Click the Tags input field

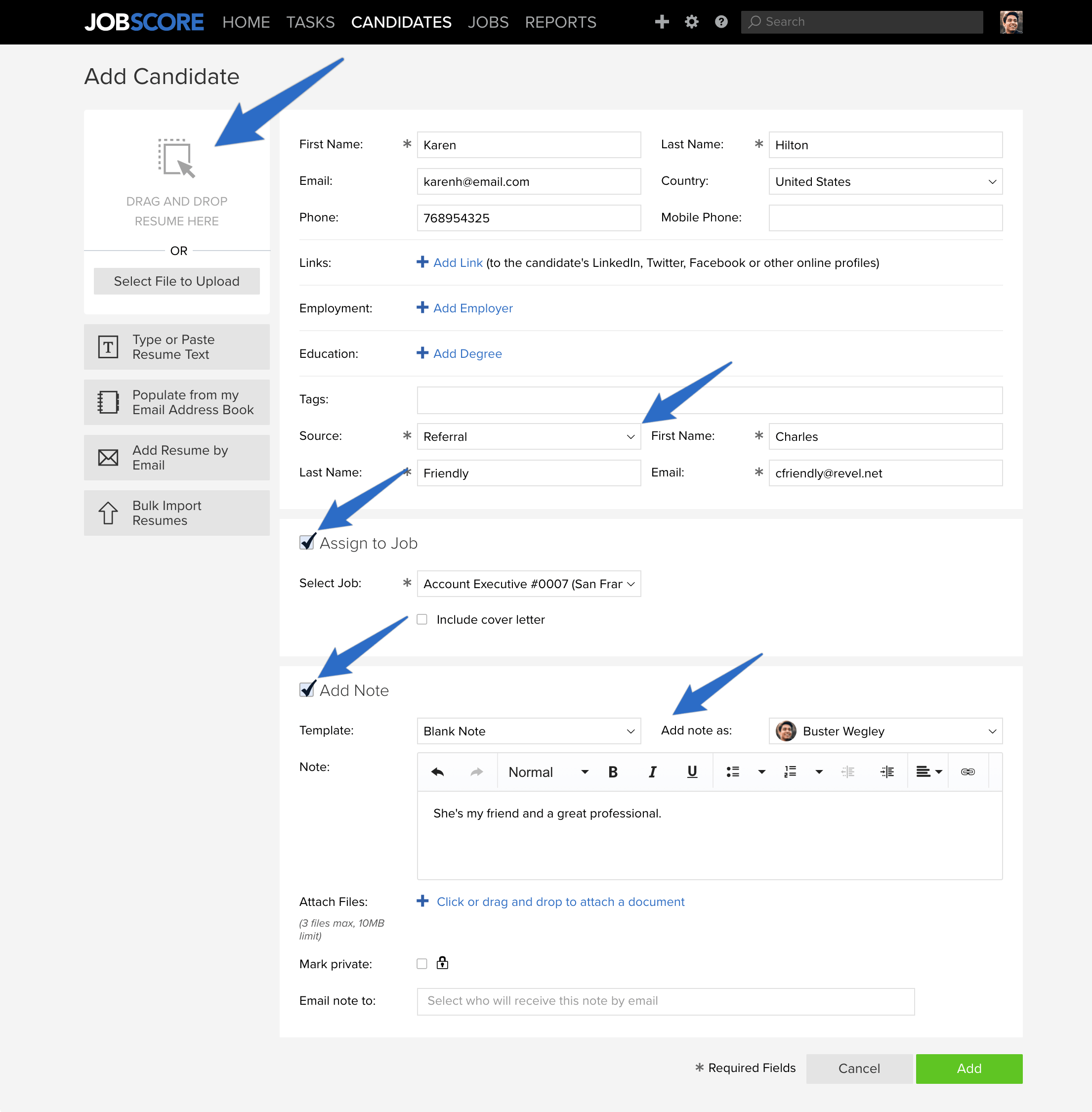pyautogui.click(x=710, y=400)
